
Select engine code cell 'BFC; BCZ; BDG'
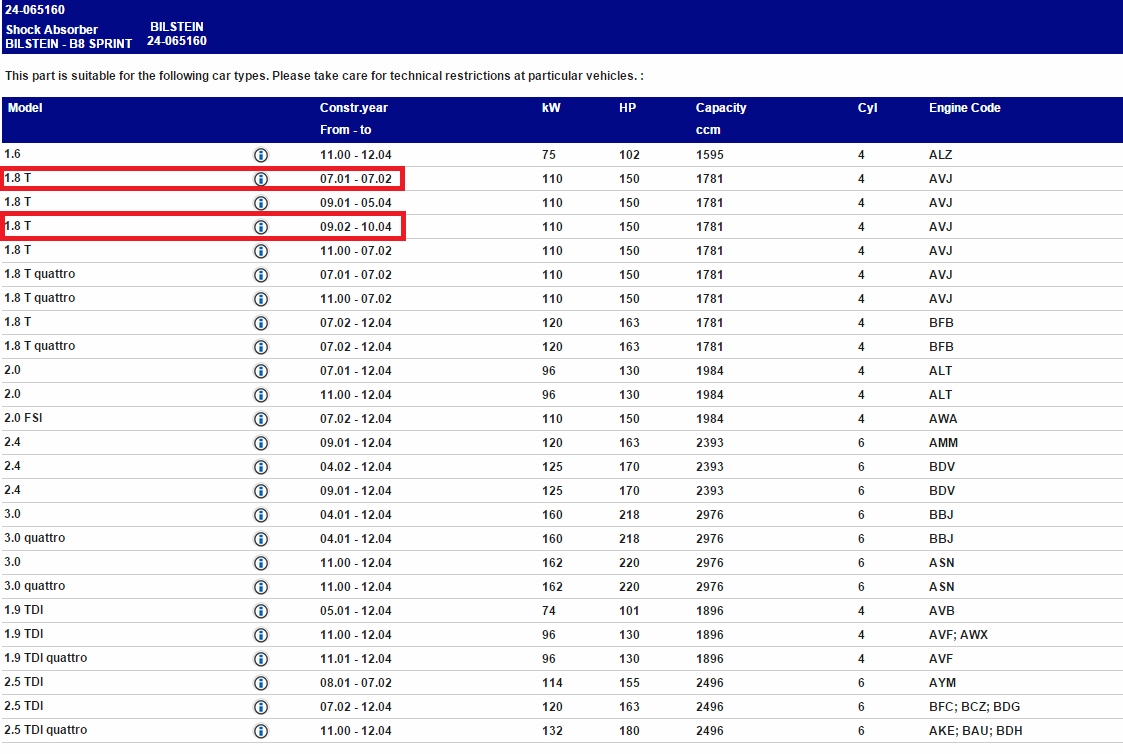(975, 707)
